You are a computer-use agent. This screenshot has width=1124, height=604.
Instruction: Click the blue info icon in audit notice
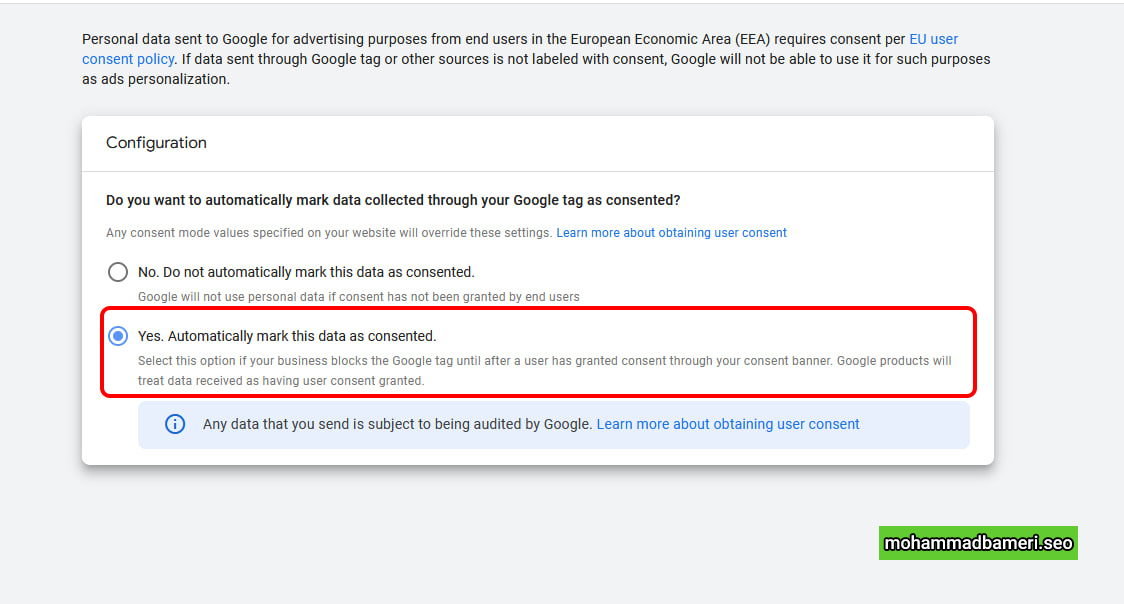(175, 424)
